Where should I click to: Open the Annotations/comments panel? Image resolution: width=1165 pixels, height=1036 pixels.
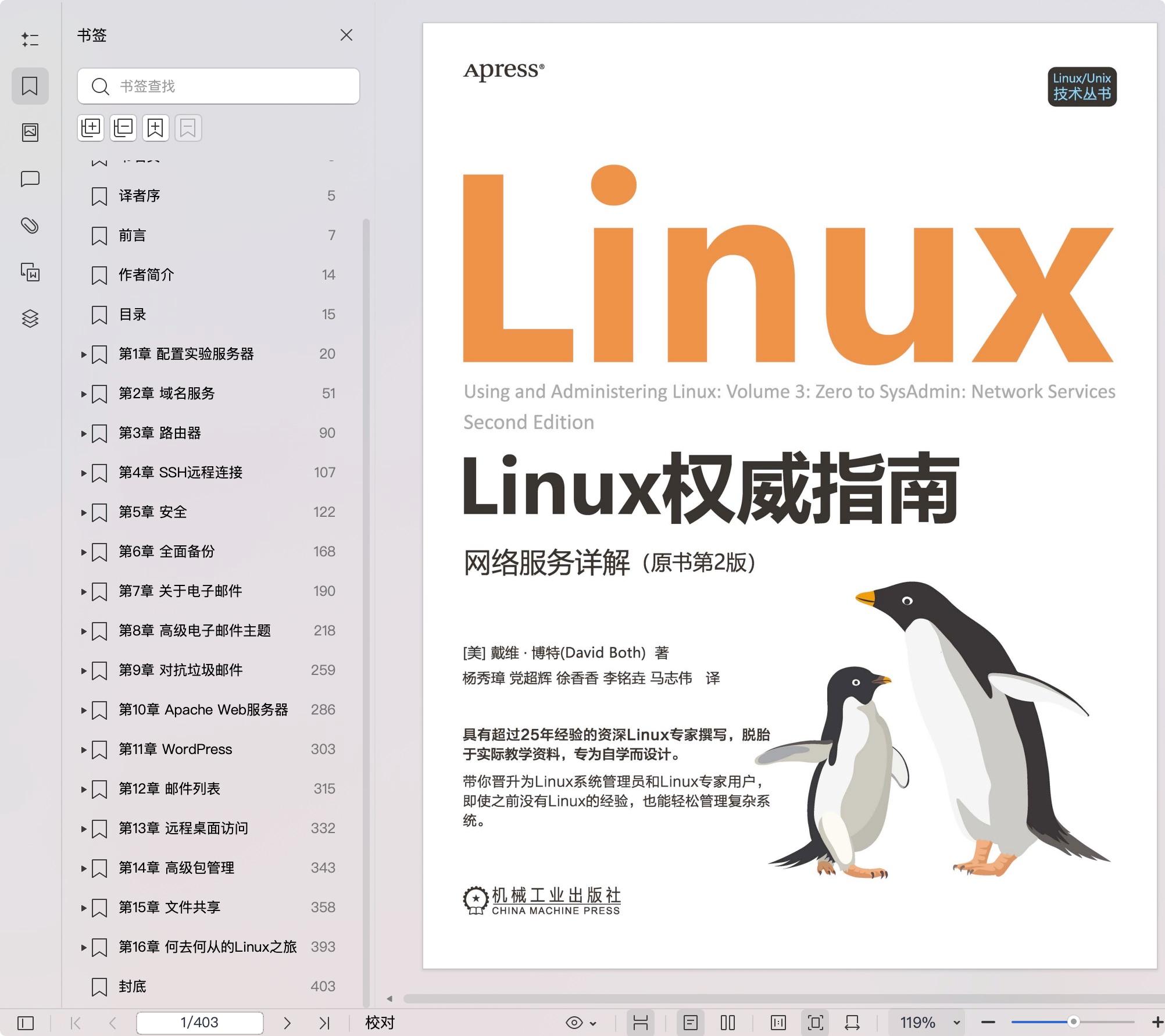[30, 179]
